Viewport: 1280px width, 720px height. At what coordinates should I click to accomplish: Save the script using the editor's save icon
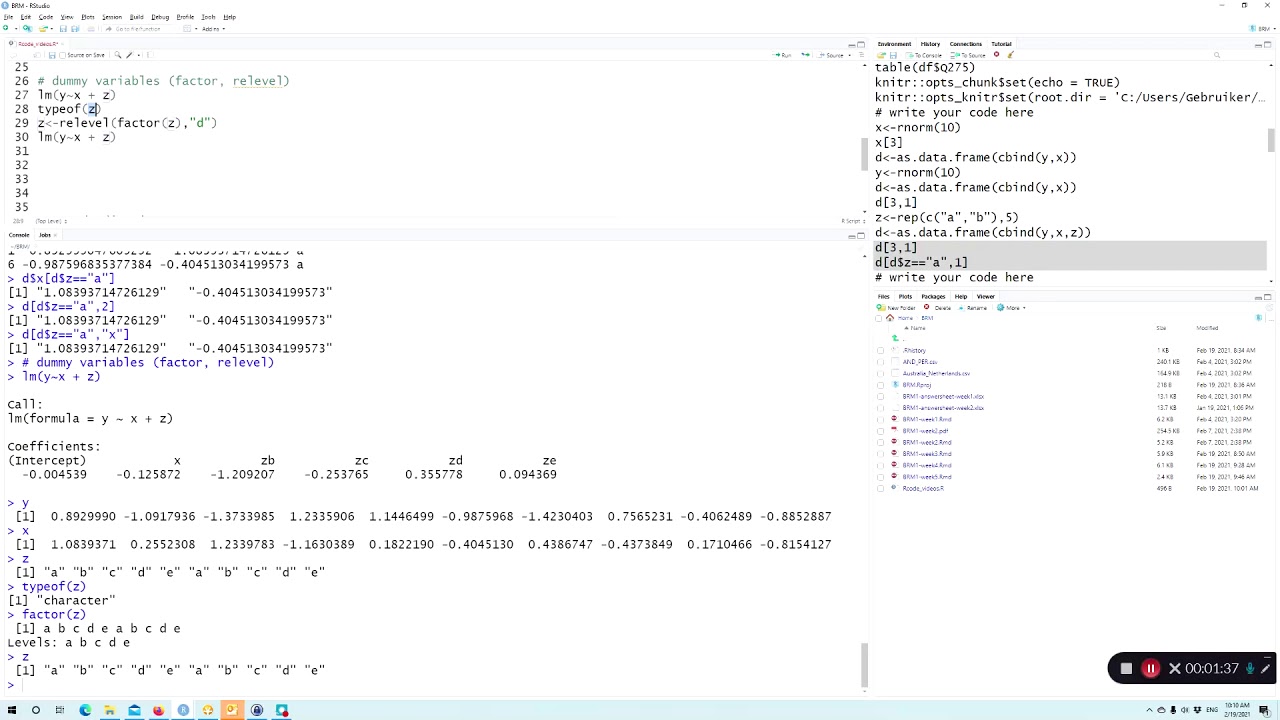click(x=52, y=55)
